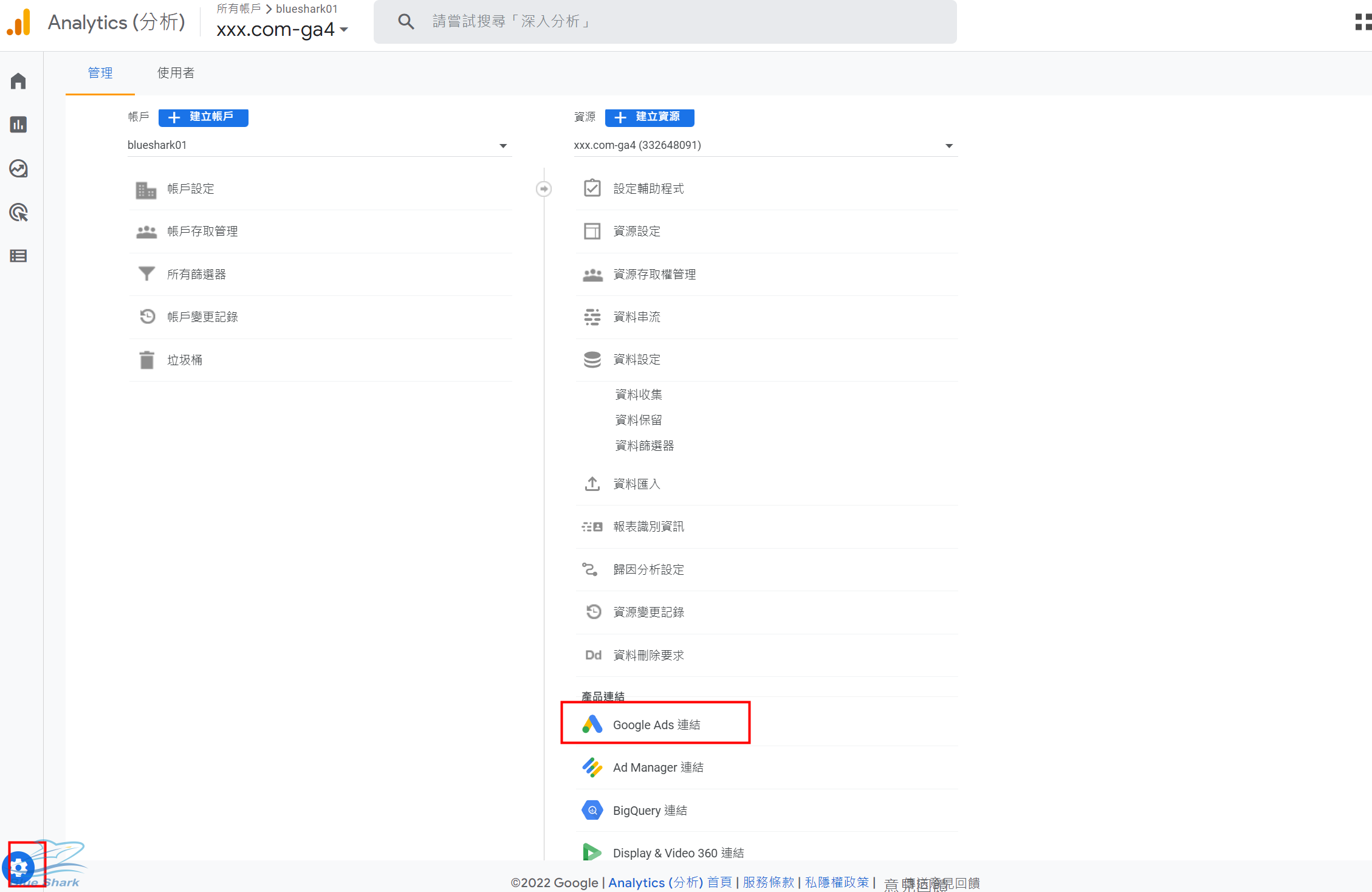
Task: Select 資料保留 sub-item
Action: 639,420
